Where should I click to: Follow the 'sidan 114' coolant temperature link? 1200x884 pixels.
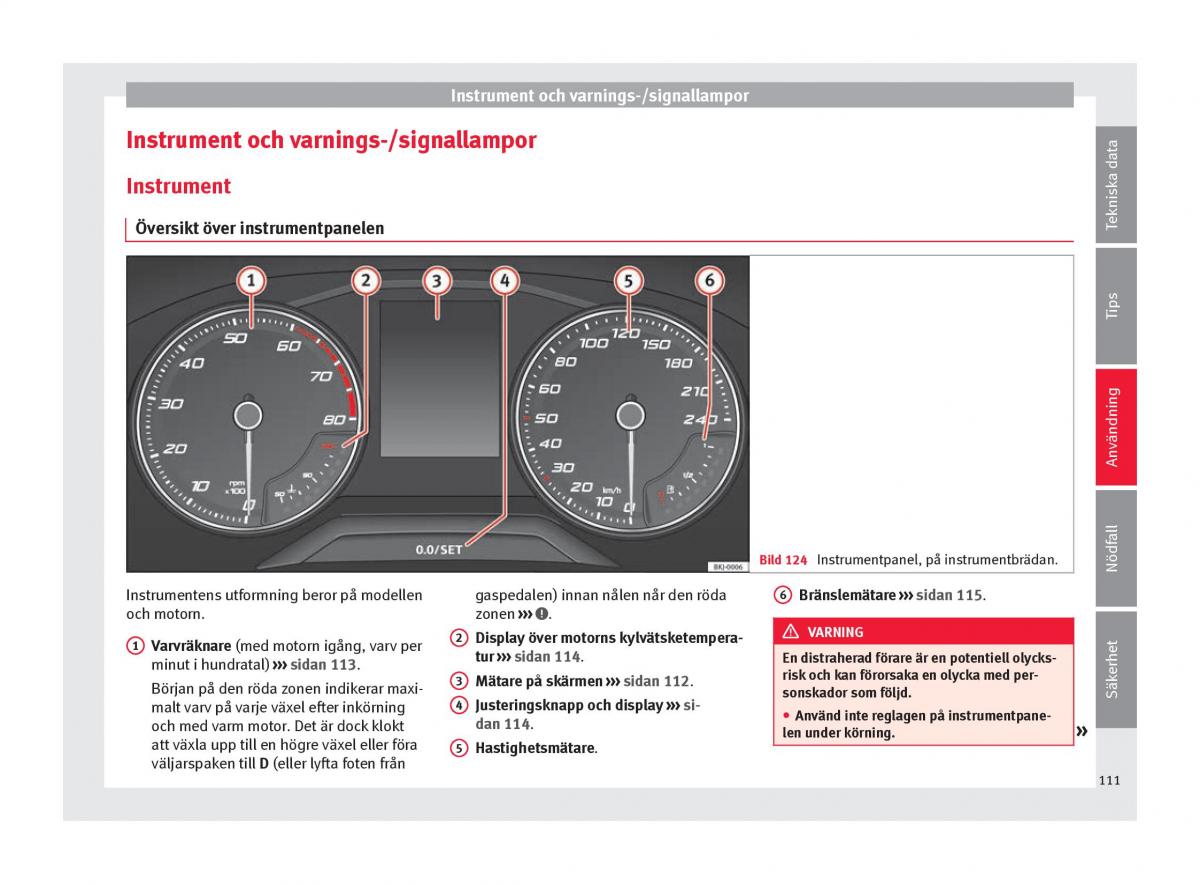(x=547, y=657)
